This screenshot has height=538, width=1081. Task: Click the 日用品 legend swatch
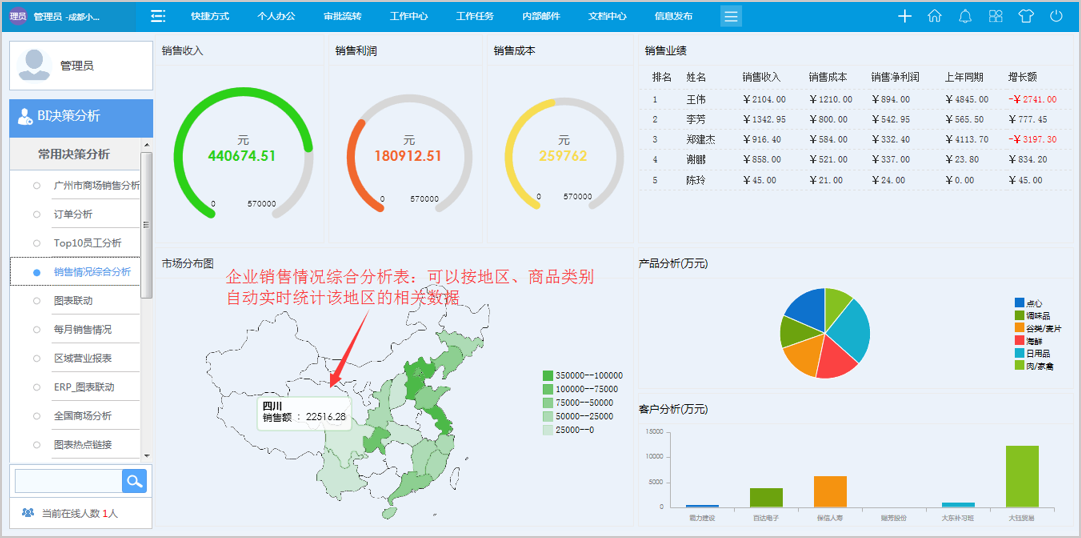pyautogui.click(x=1020, y=352)
